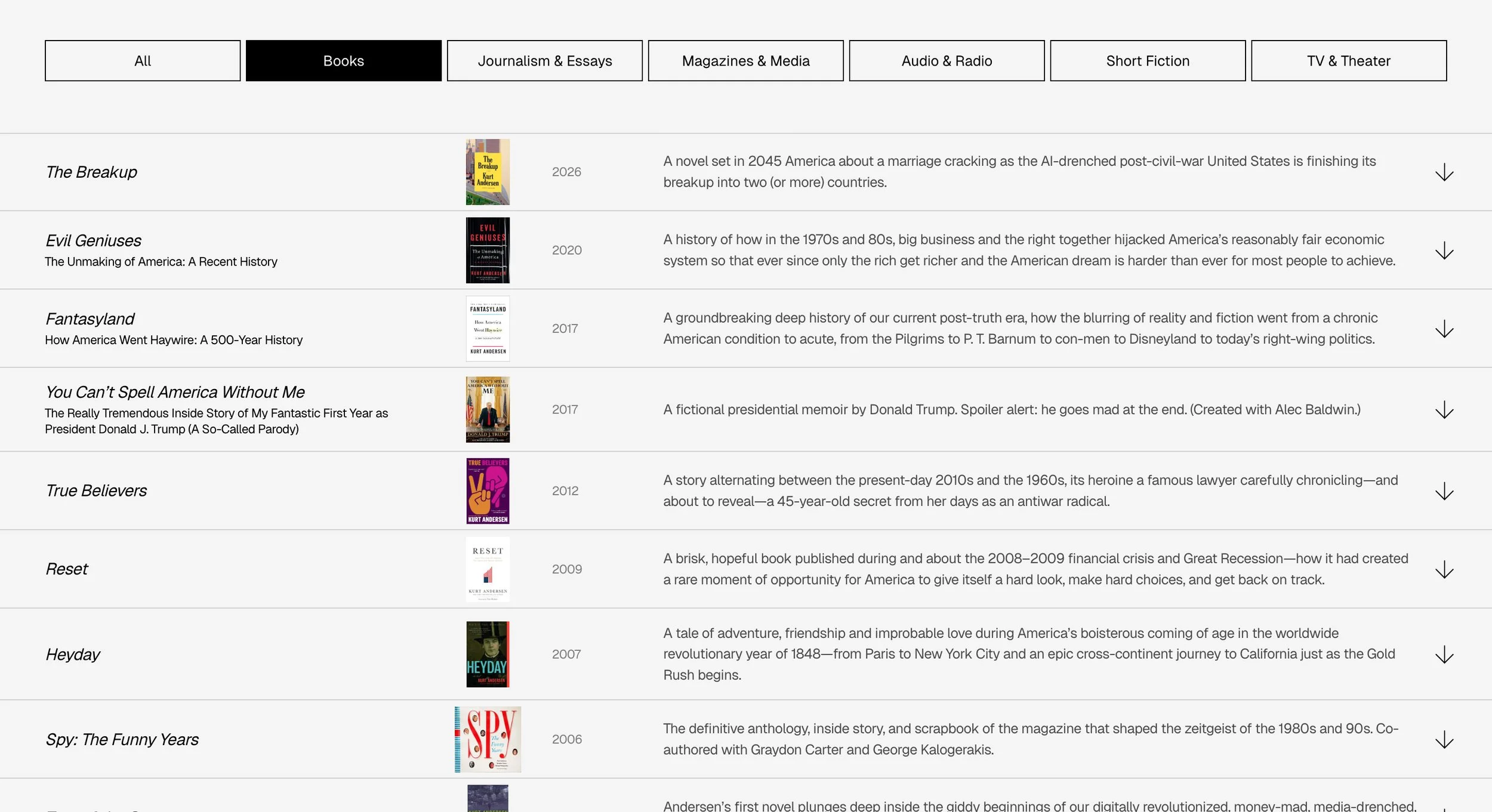Click description 'The definitive anthology, inside story'

point(1031,739)
